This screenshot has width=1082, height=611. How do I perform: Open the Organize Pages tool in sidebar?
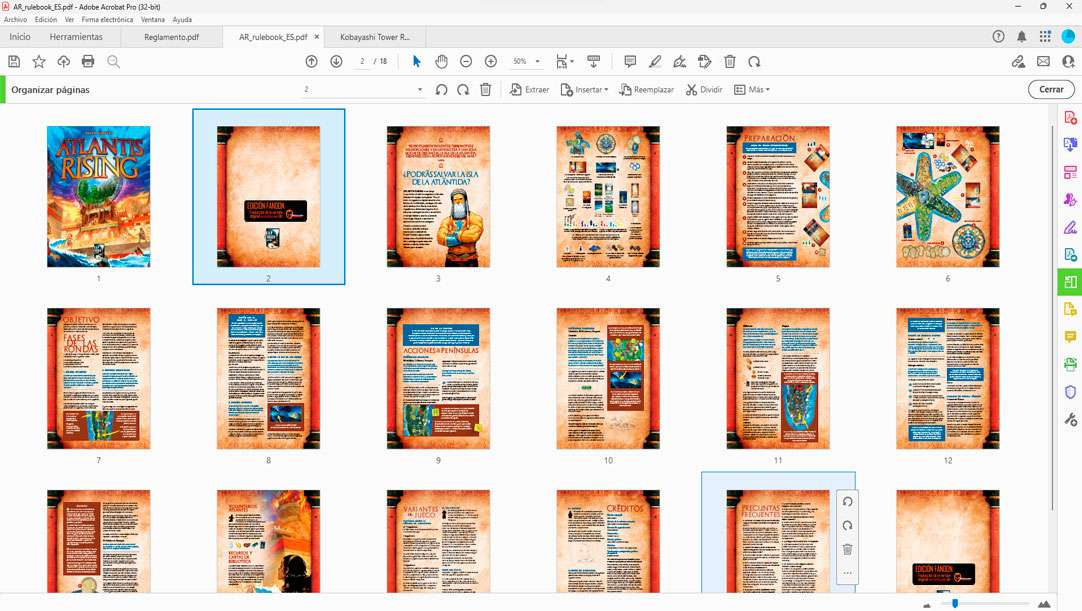pos(1070,282)
